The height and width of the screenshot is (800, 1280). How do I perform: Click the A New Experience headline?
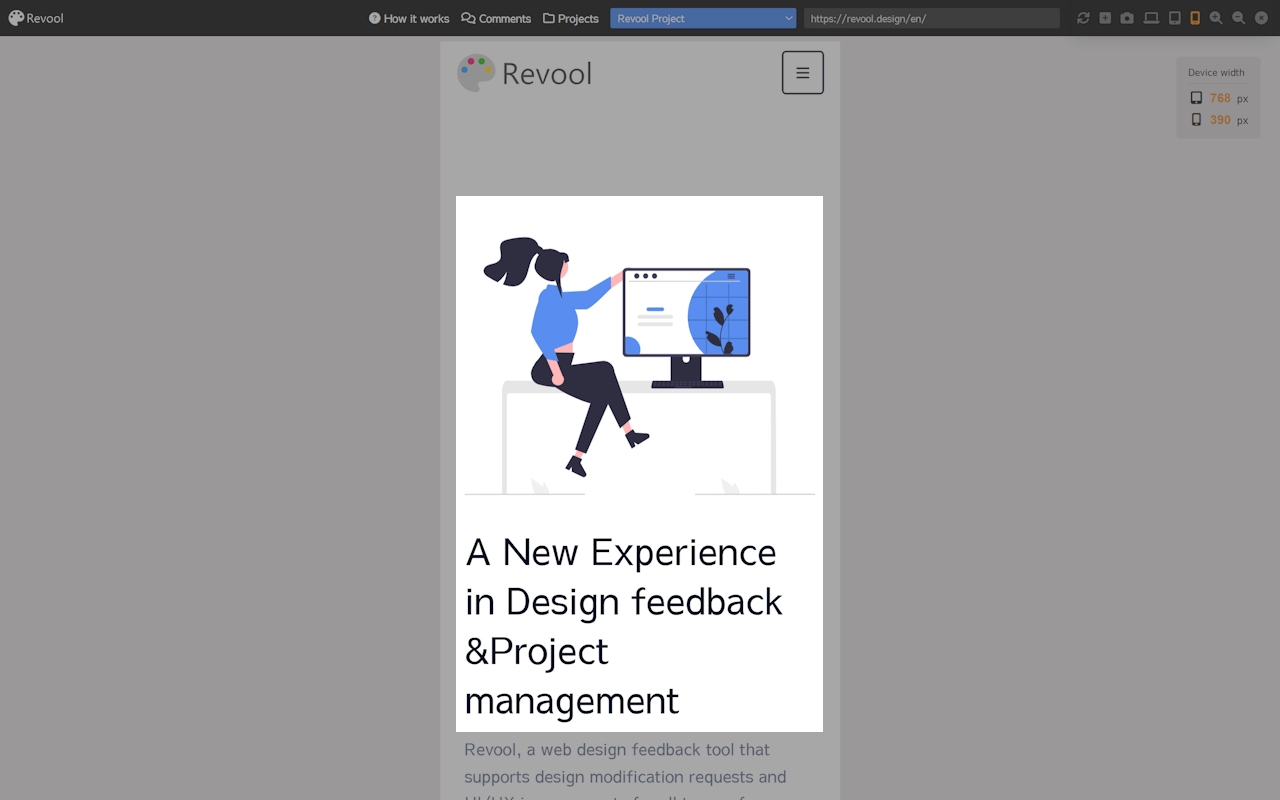tap(624, 626)
